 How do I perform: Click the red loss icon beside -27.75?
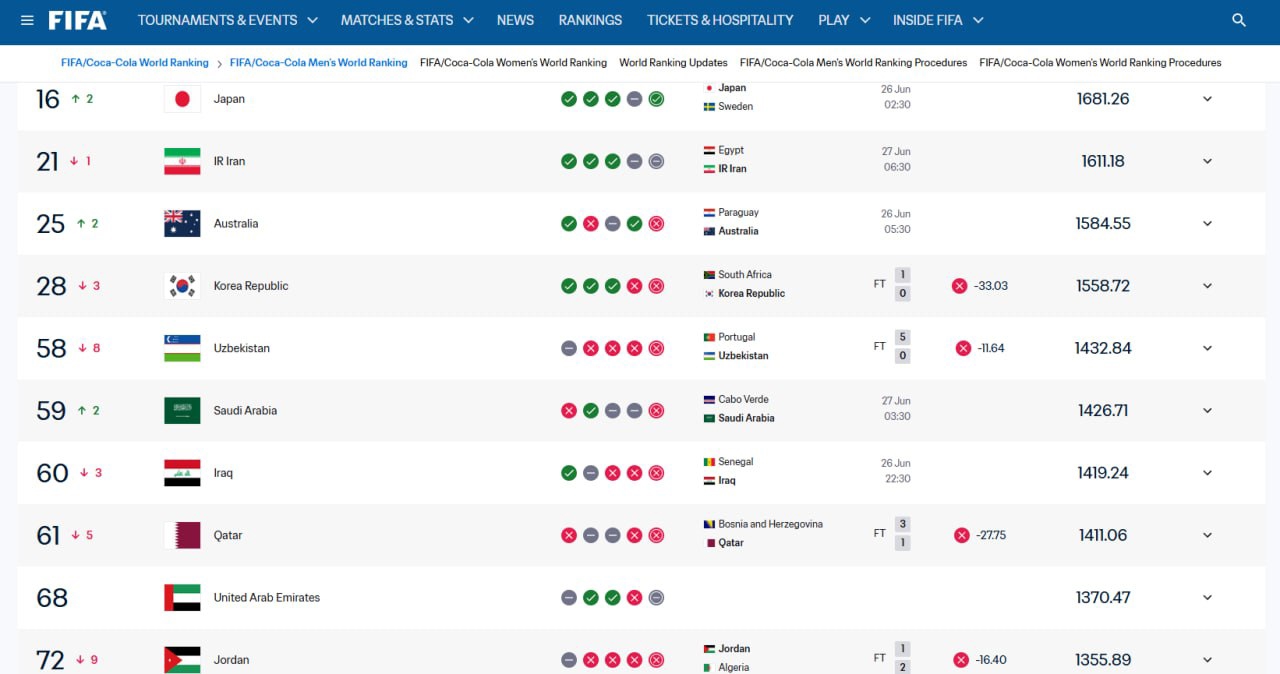[x=961, y=535]
